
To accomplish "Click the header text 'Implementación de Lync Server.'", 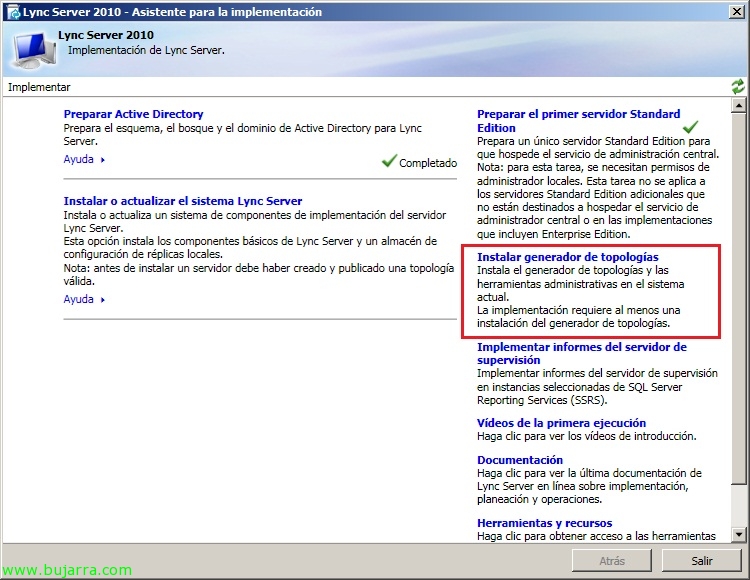I will 146,50.
